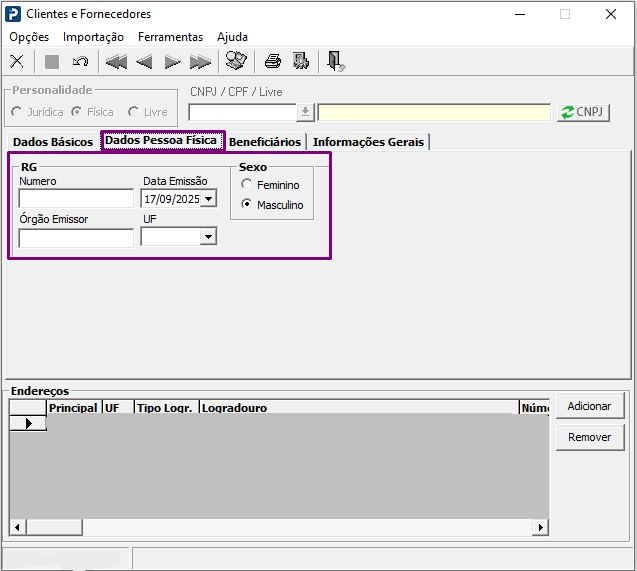Click the undo arrow toolbar icon

(81, 62)
